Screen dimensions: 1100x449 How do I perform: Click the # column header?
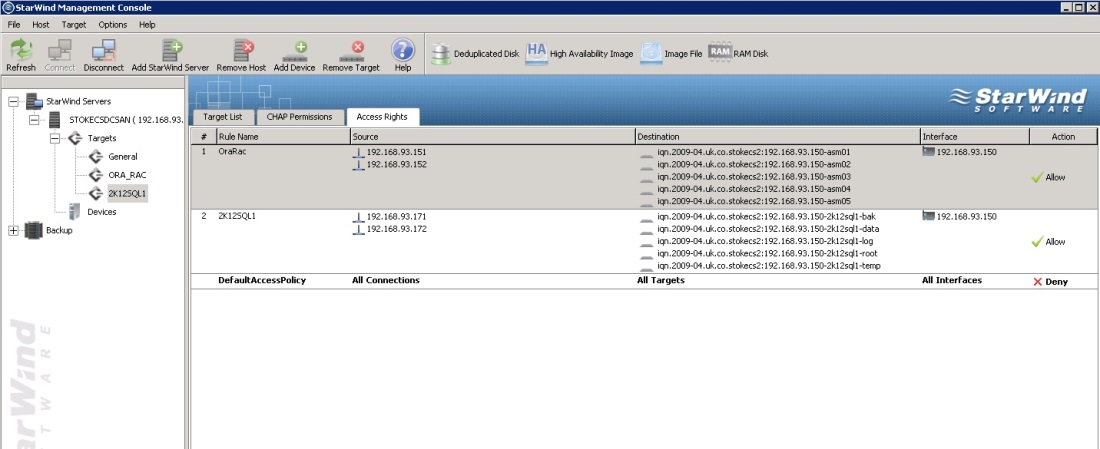tap(203, 137)
